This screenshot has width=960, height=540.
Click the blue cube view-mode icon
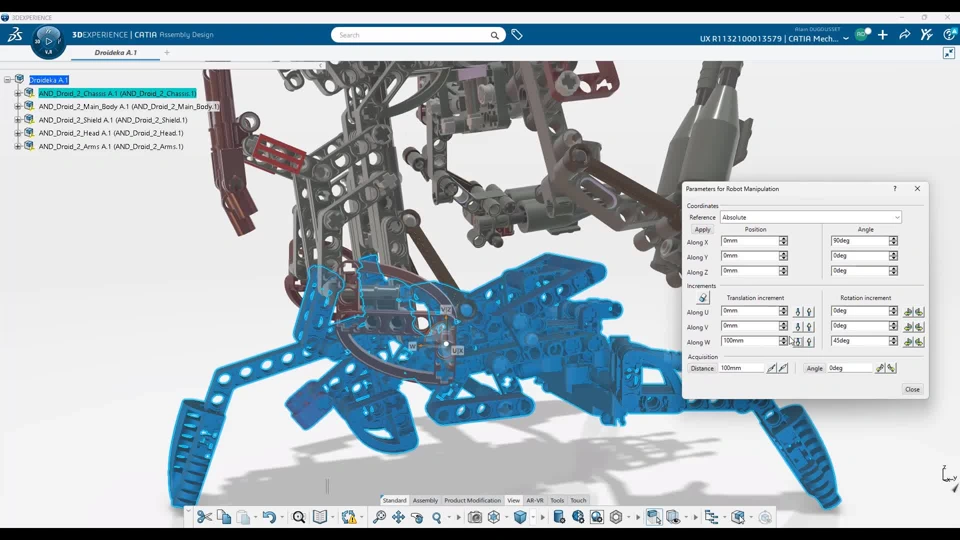click(520, 517)
